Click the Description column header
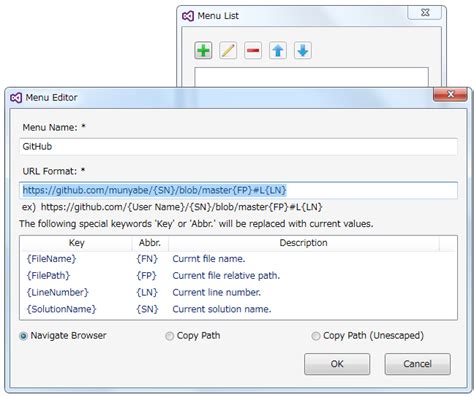474x397 pixels. (x=303, y=243)
